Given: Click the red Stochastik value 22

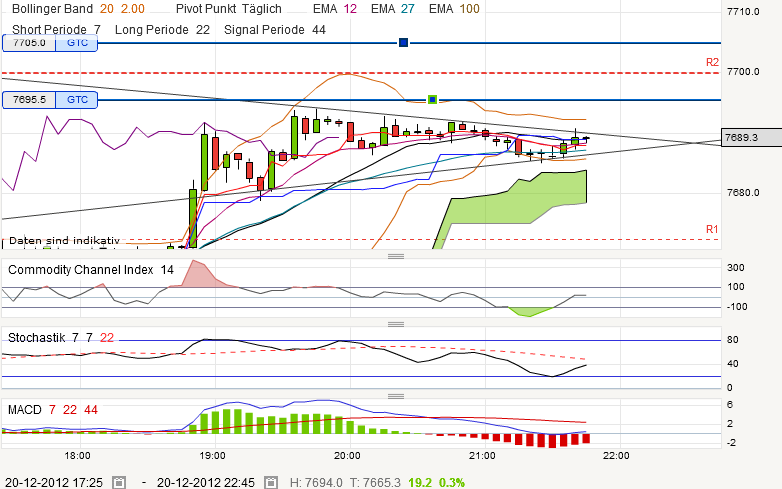Looking at the screenshot, I should coord(107,338).
